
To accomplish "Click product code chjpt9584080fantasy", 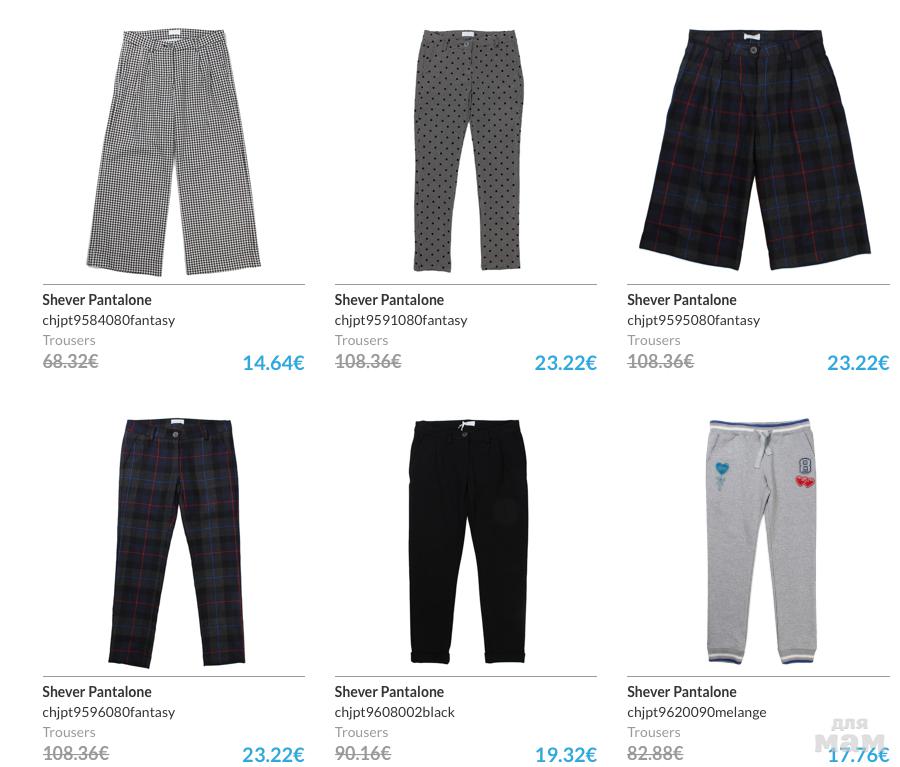I will click(x=108, y=320).
